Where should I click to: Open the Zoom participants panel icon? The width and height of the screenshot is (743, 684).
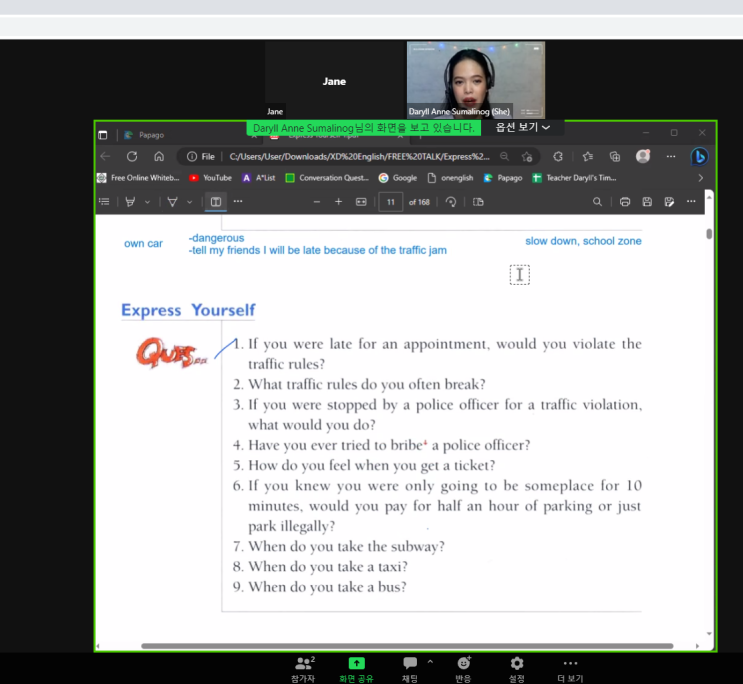(305, 663)
